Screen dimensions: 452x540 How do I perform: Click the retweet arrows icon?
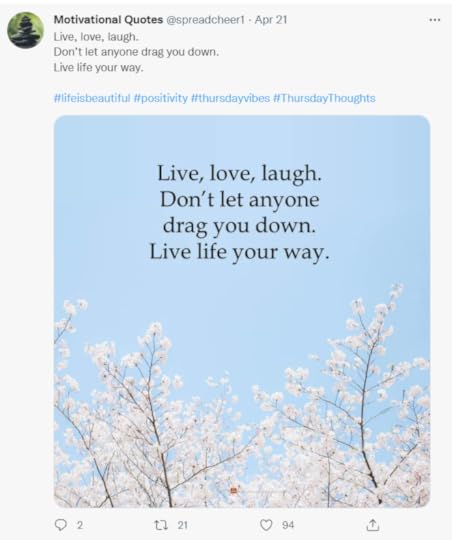[161, 525]
